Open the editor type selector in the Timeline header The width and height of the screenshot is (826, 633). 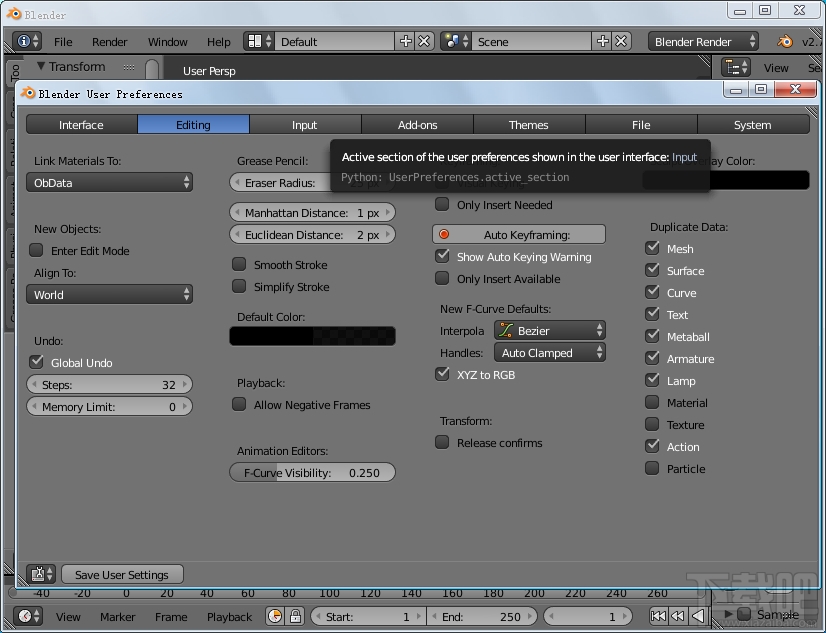click(27, 617)
